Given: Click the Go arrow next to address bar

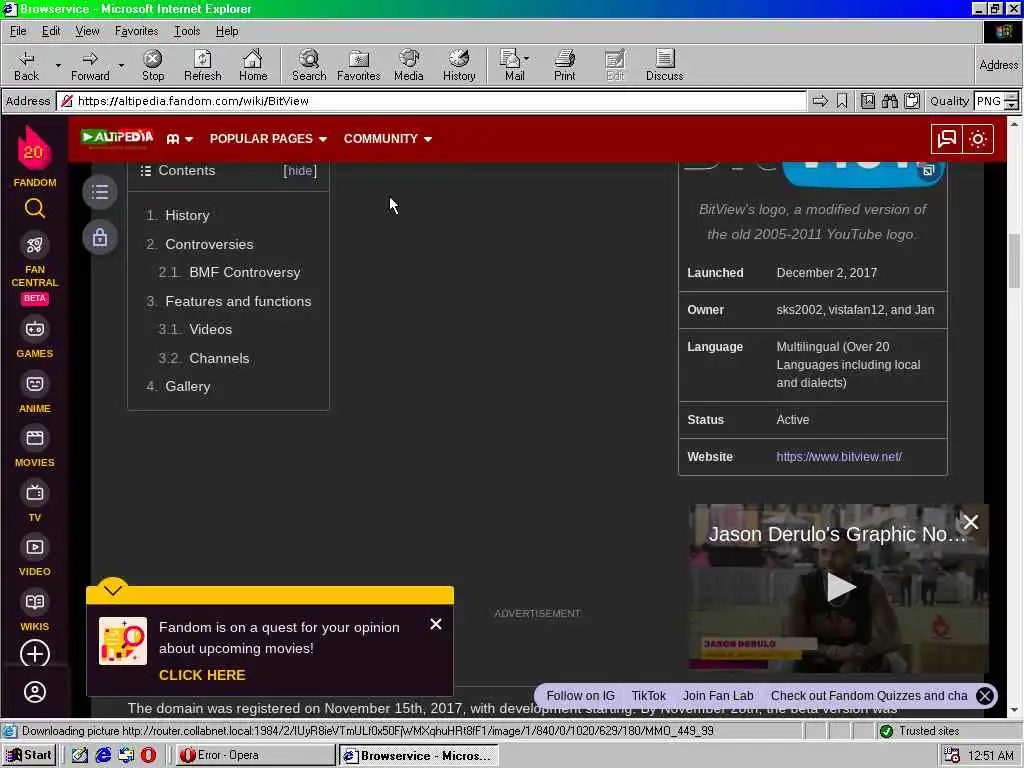Looking at the screenshot, I should tap(820, 101).
